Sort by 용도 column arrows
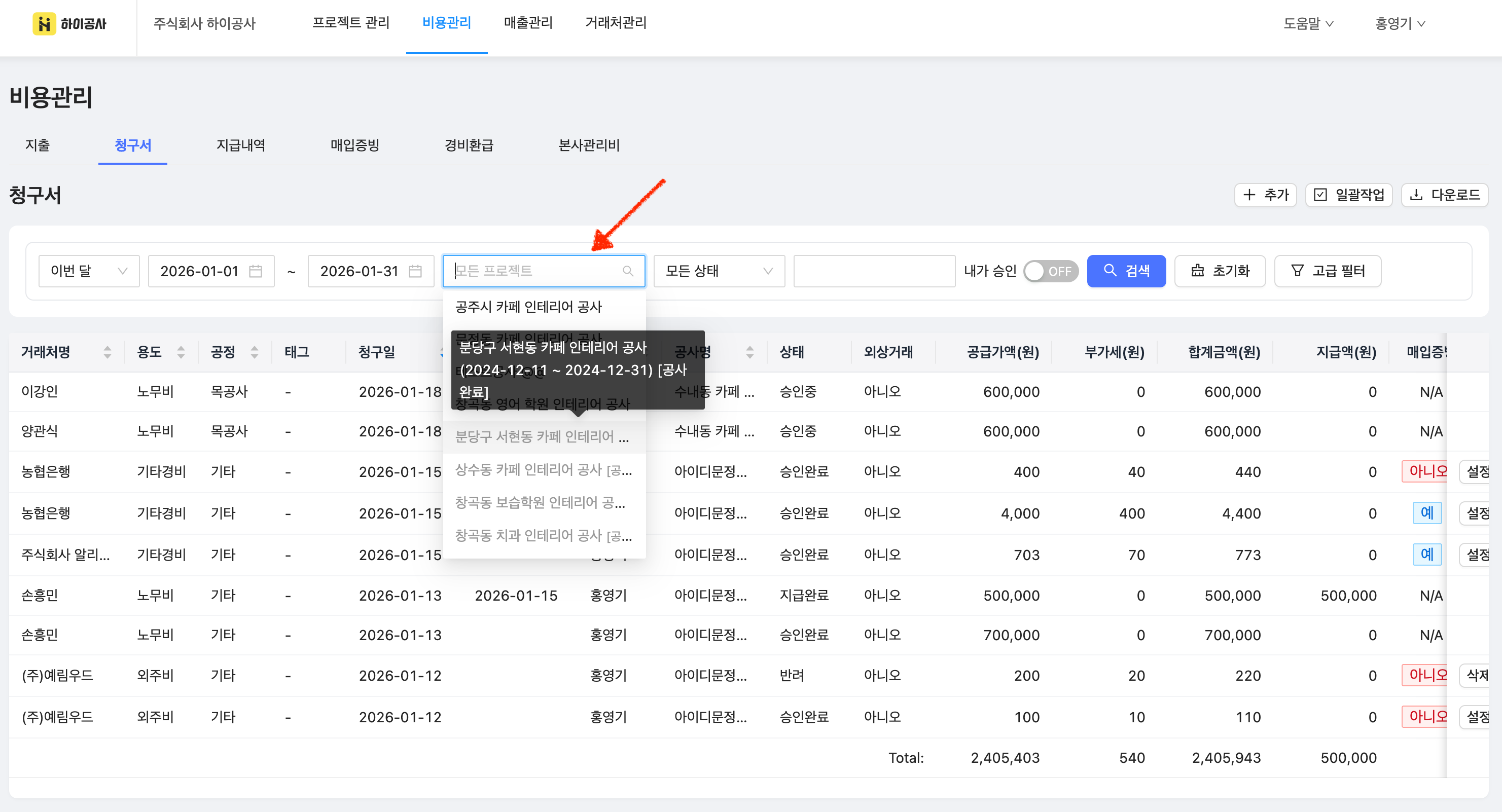The height and width of the screenshot is (812, 1502). [181, 352]
